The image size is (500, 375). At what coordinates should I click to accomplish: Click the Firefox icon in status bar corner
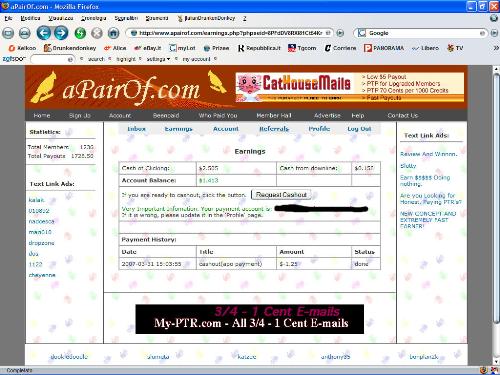[484, 370]
